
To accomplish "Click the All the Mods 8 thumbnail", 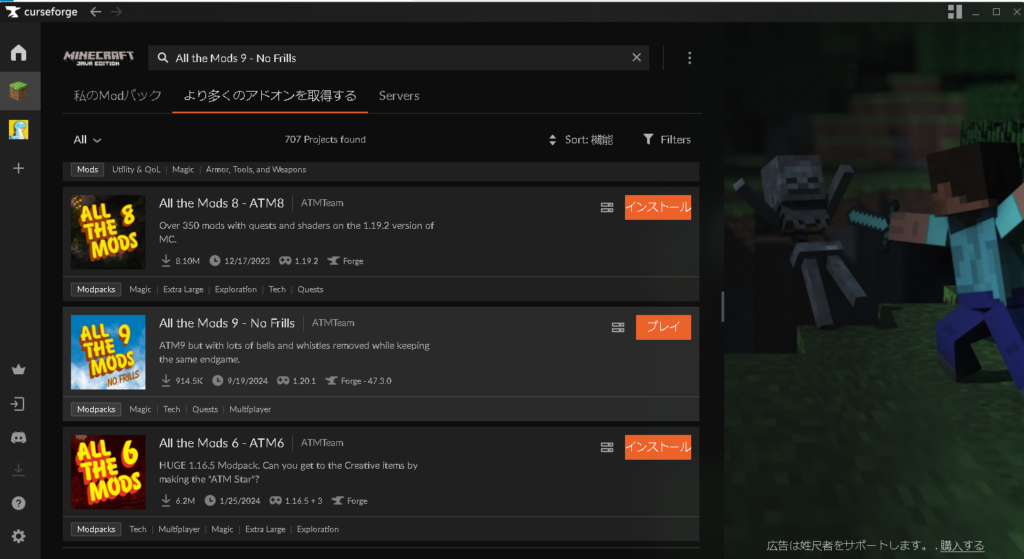I will point(108,232).
